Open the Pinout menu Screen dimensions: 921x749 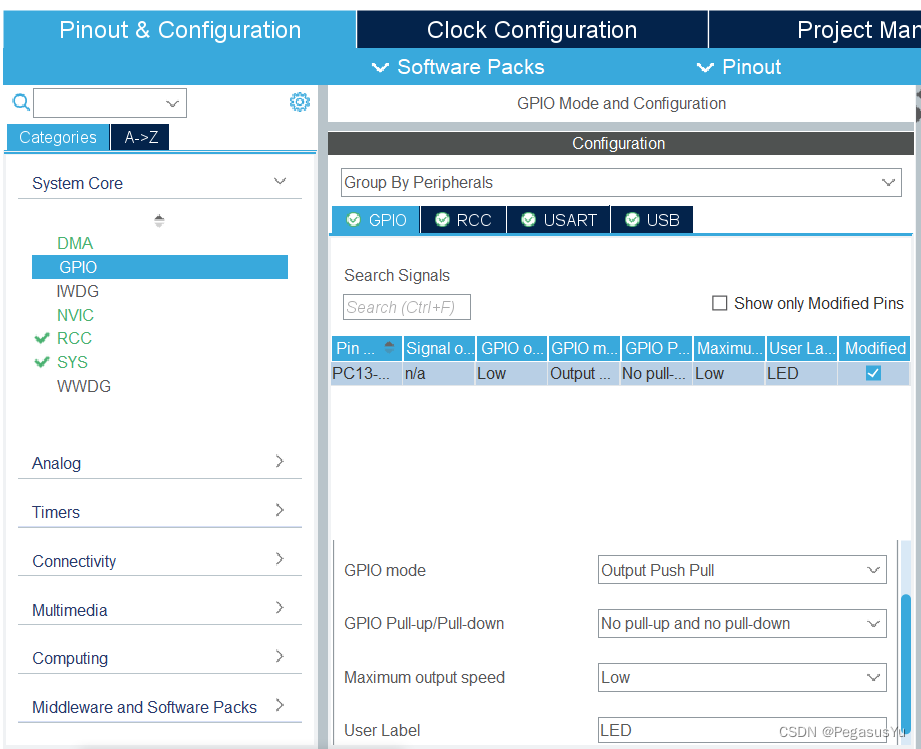click(x=739, y=67)
